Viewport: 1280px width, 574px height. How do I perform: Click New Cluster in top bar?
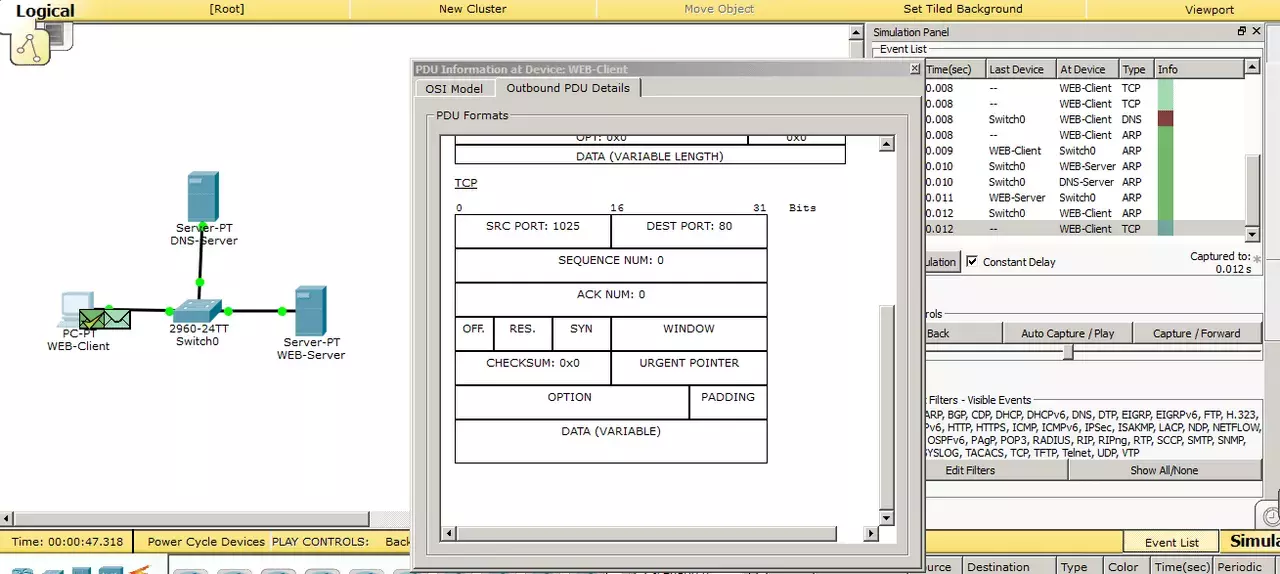(472, 9)
